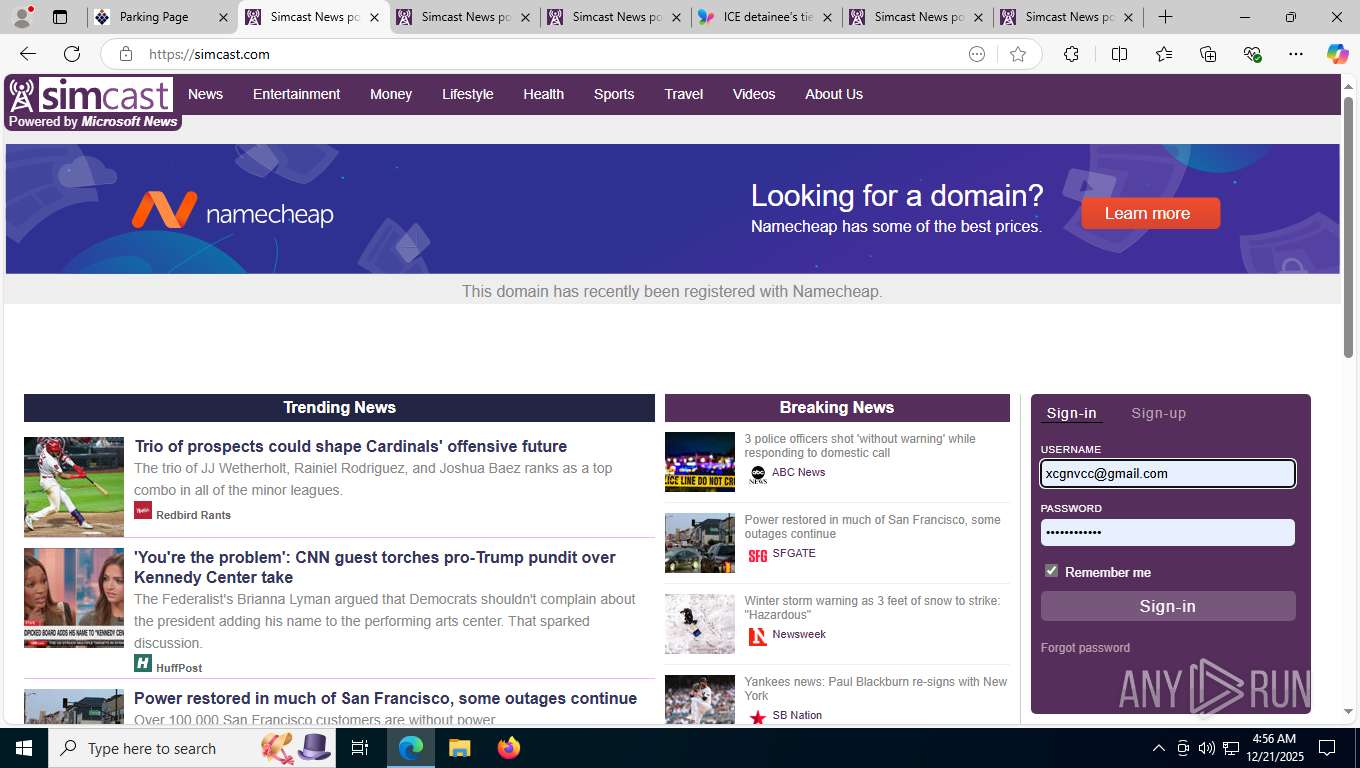Open the About Us page
Viewport: 1360px width, 768px height.
click(834, 94)
